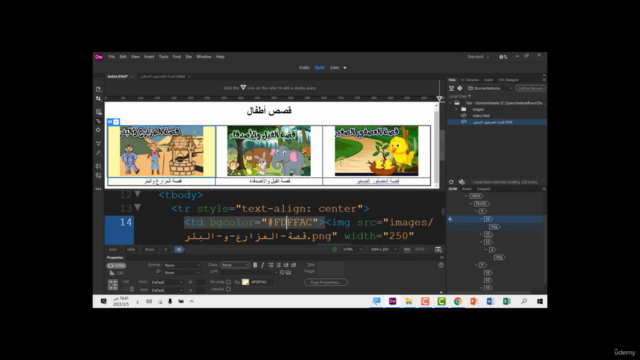Viewport: 640px width, 360px height.
Task: Click the Dreamweaver logo icon
Action: tap(99, 57)
